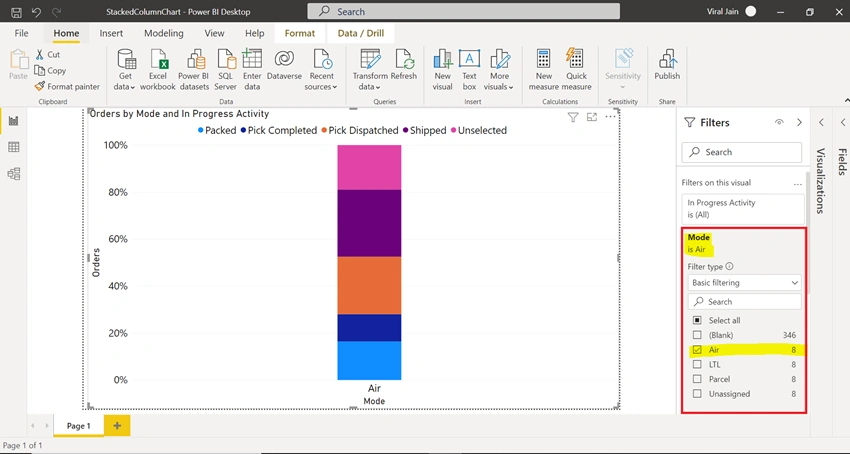Viewport: 850px width, 454px height.
Task: Open the Help tab
Action: click(x=254, y=33)
